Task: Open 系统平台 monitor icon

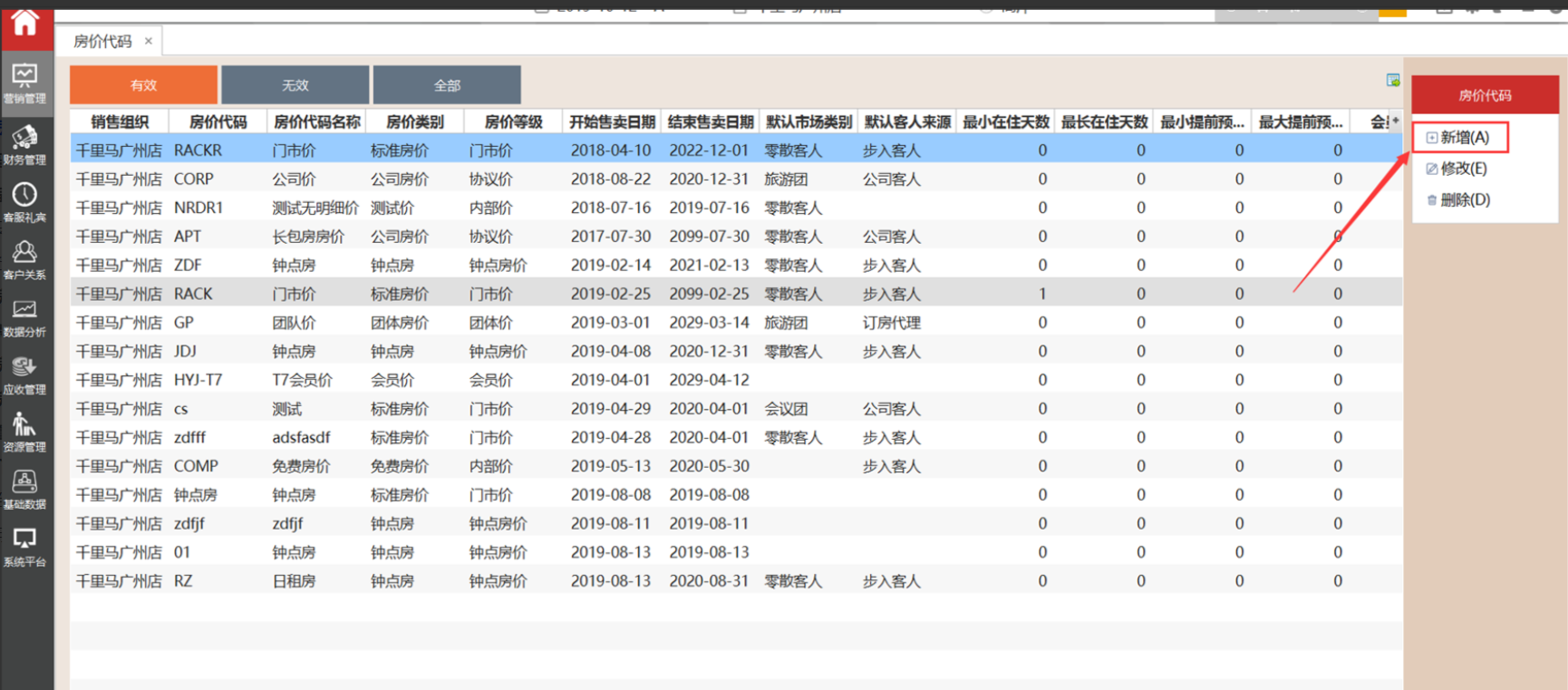Action: pyautogui.click(x=24, y=547)
